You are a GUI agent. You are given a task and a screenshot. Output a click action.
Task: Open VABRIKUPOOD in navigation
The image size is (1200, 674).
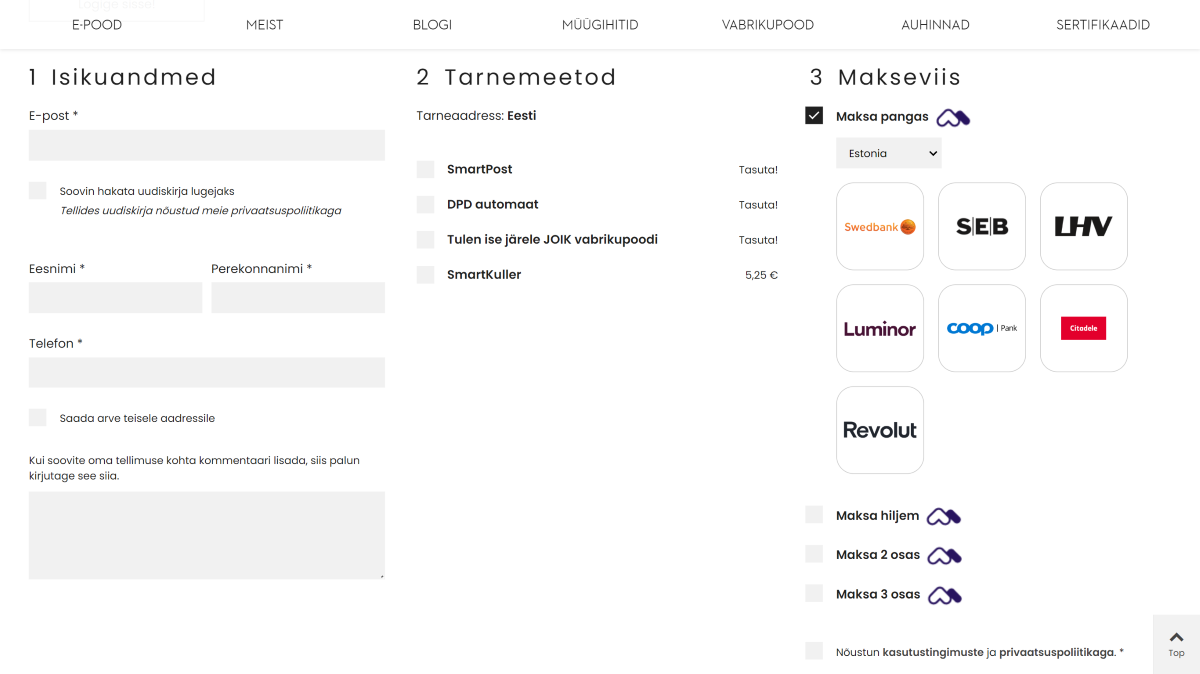[768, 25]
